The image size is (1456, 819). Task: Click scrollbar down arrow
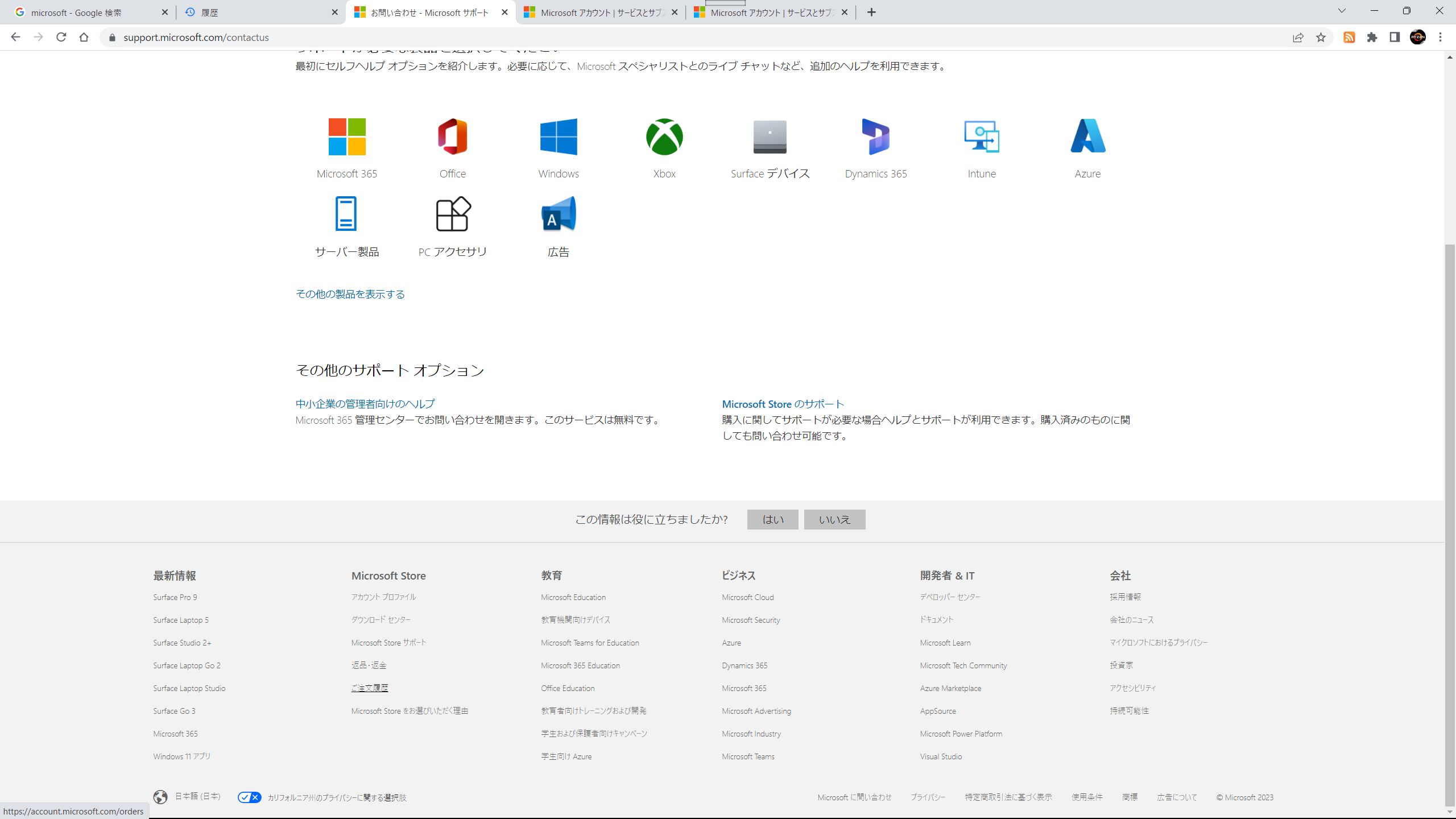click(1450, 812)
